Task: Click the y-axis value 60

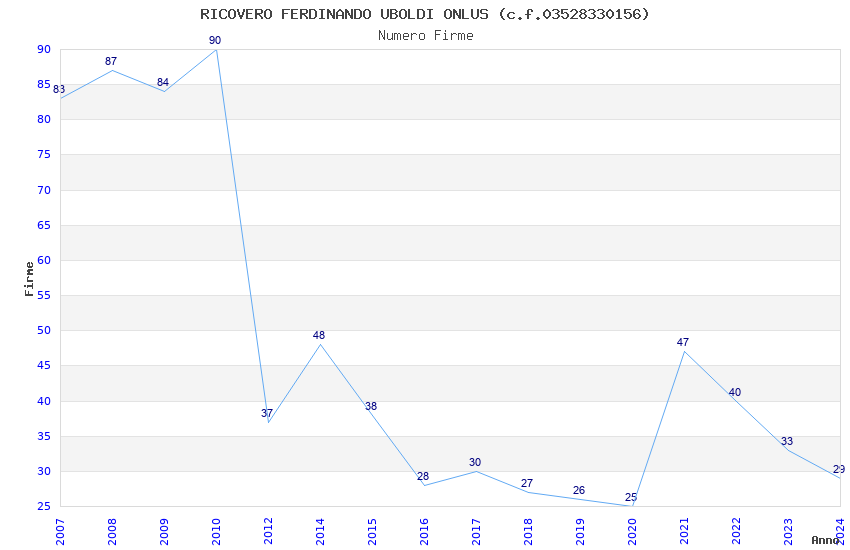Action: click(44, 260)
